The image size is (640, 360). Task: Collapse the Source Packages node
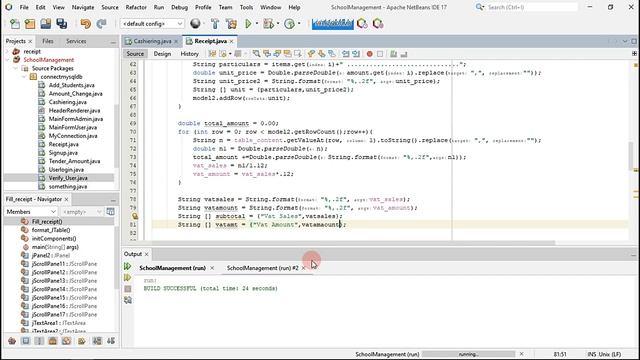[16, 68]
